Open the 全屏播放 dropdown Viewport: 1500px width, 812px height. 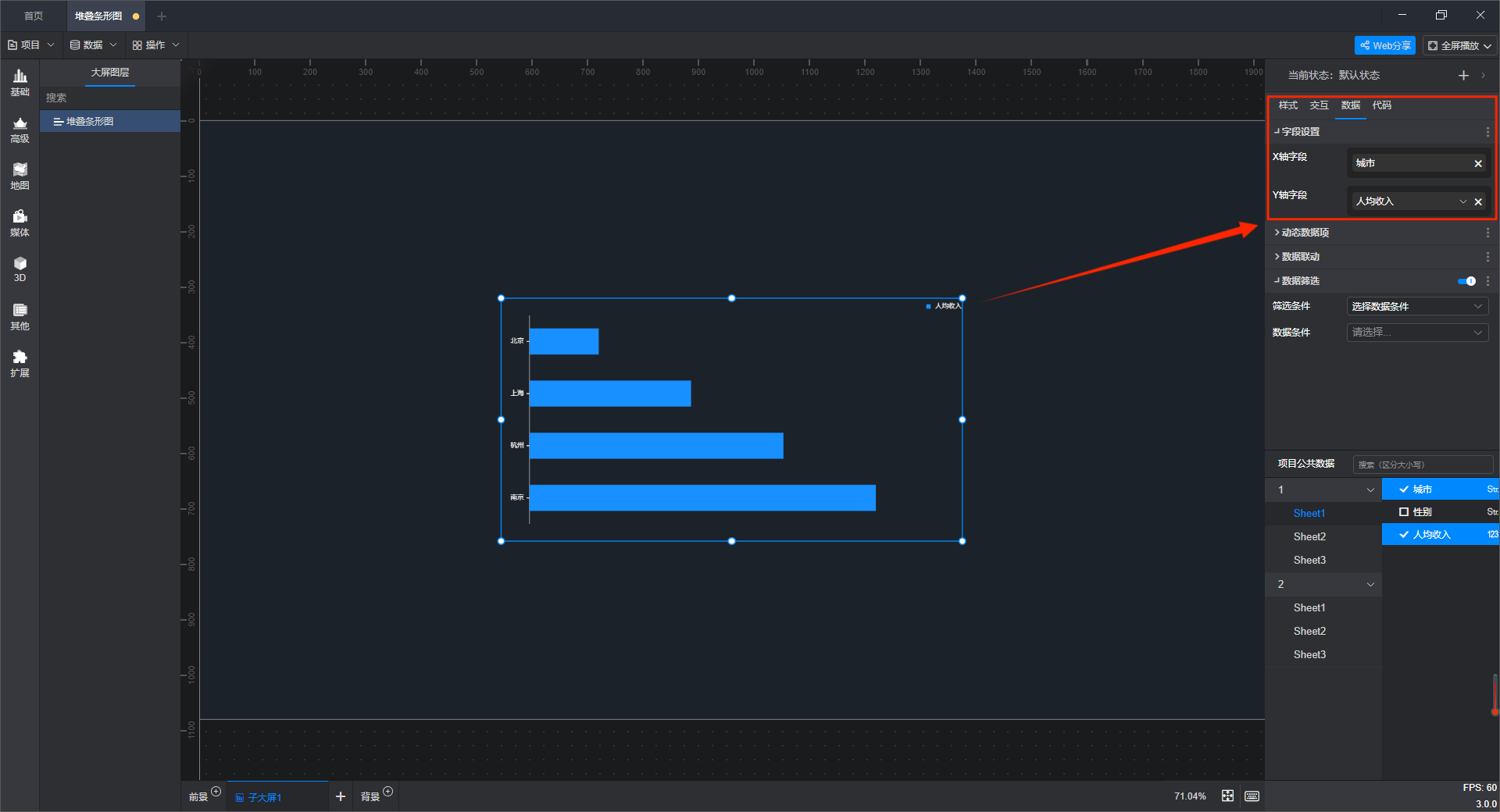(x=1459, y=45)
